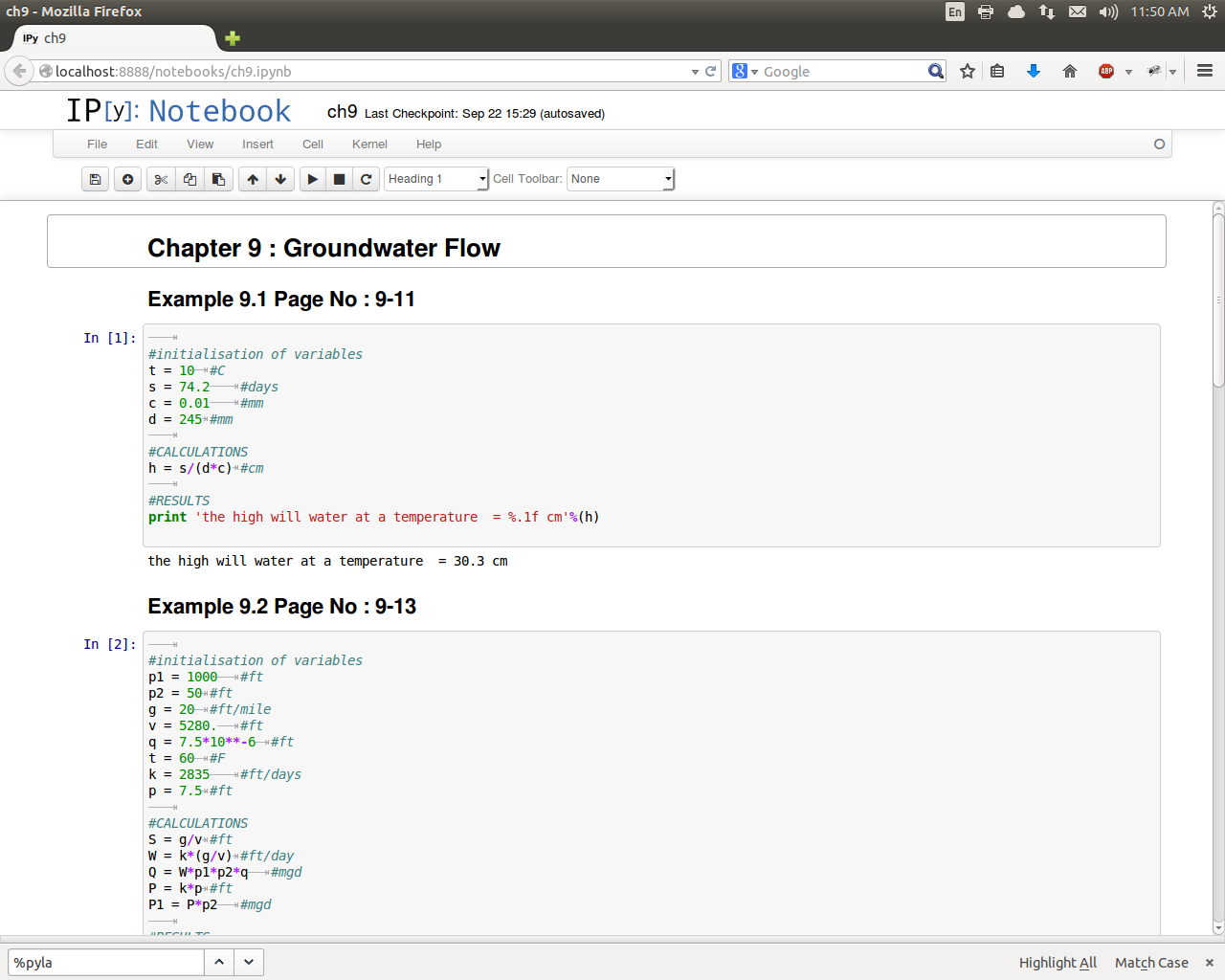Image resolution: width=1225 pixels, height=980 pixels.
Task: Move the selected cell down
Action: pos(280,179)
